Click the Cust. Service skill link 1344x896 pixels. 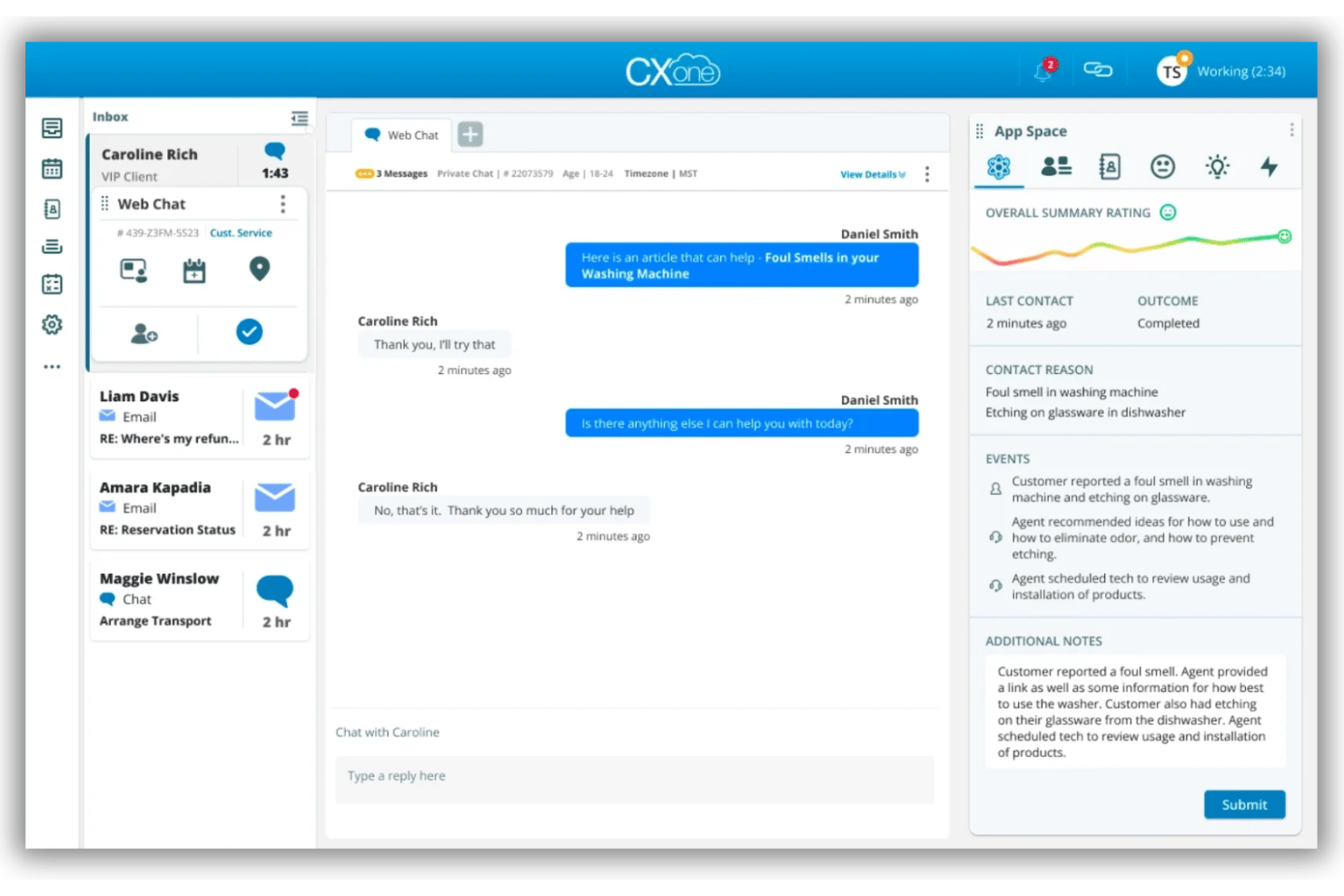(241, 233)
